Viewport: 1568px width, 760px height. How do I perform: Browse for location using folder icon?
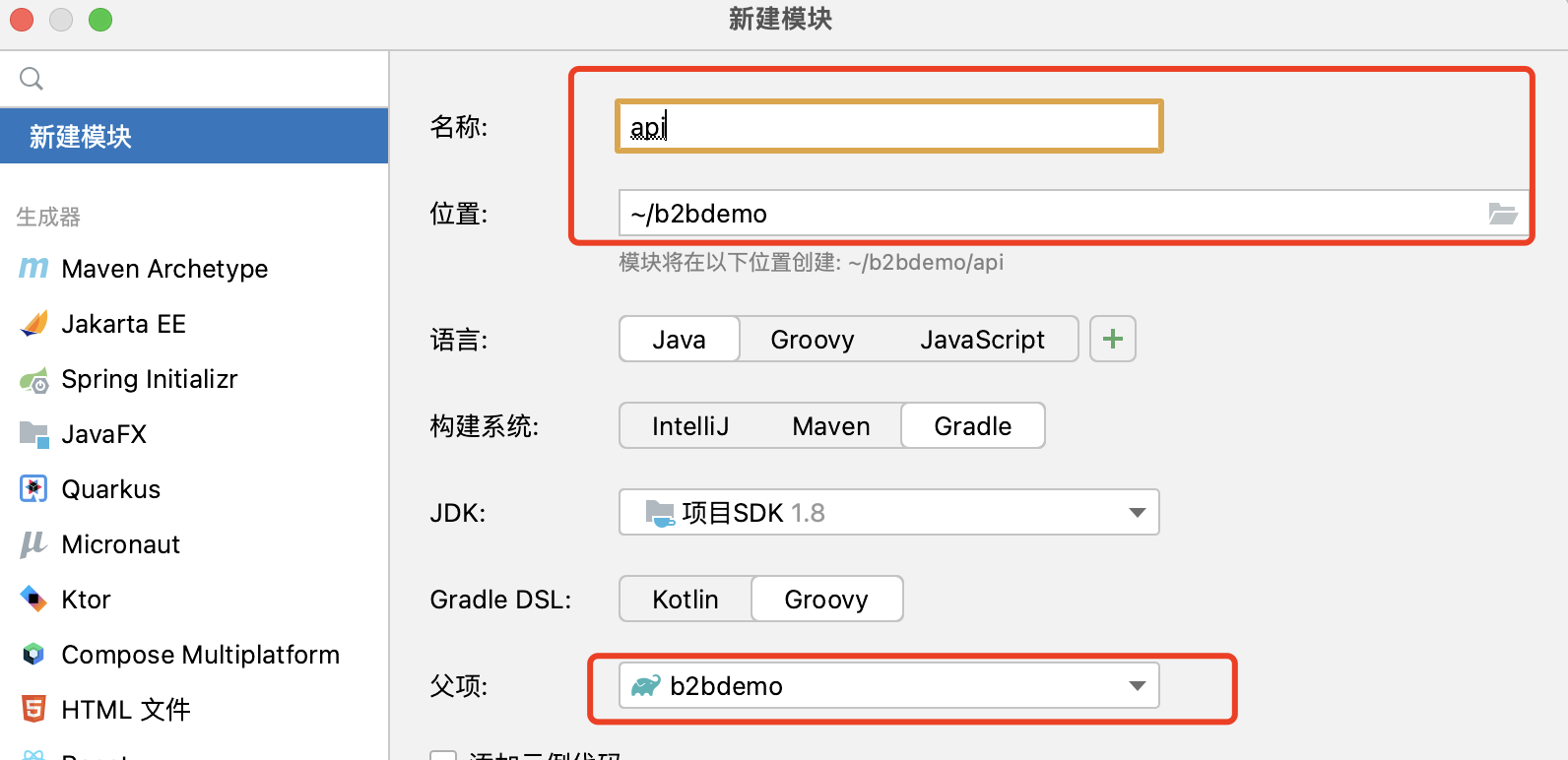(1502, 214)
